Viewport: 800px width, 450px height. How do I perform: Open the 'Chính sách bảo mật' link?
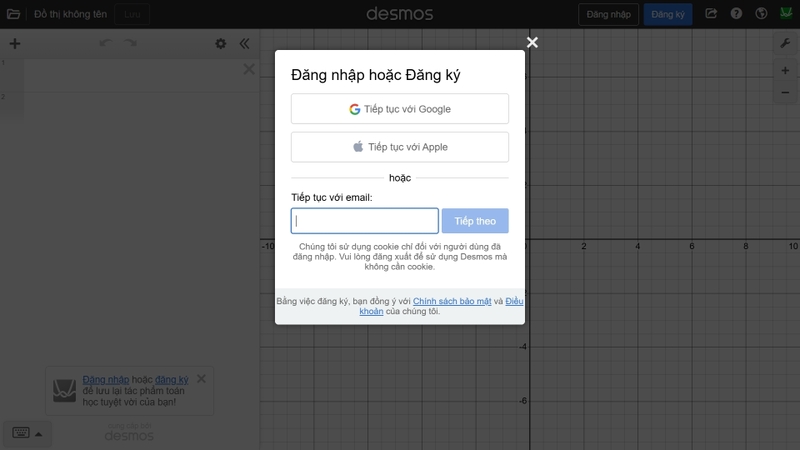coord(452,301)
